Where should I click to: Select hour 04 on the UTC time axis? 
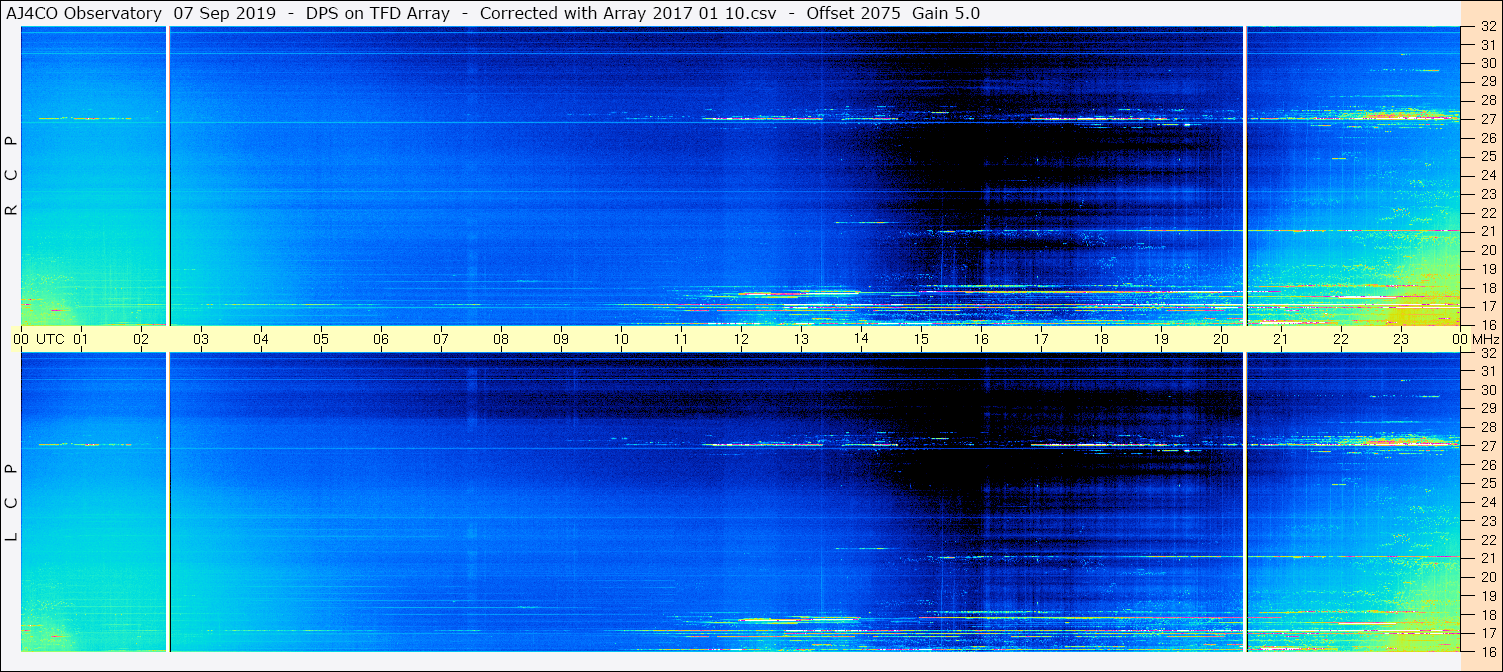(x=261, y=339)
